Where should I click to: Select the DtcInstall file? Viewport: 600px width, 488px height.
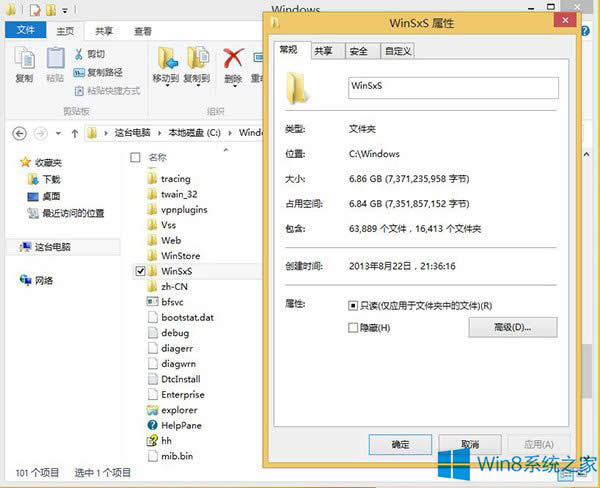click(x=174, y=379)
